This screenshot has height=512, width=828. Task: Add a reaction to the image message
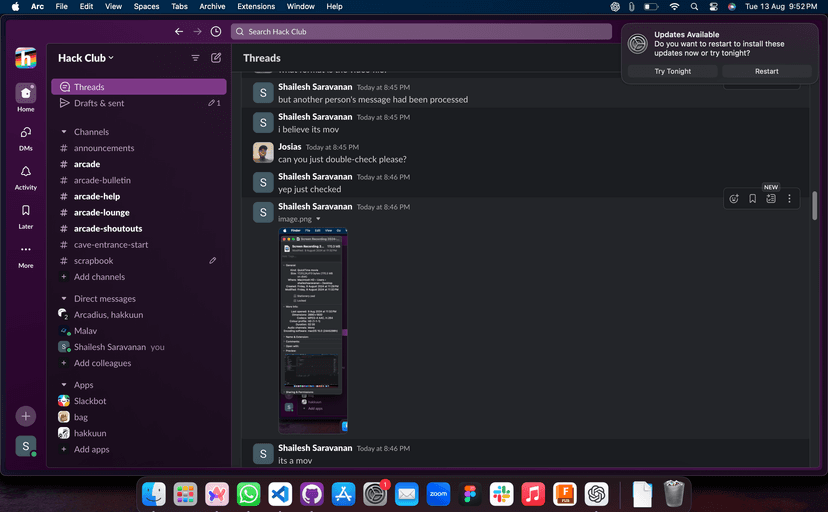click(x=734, y=199)
